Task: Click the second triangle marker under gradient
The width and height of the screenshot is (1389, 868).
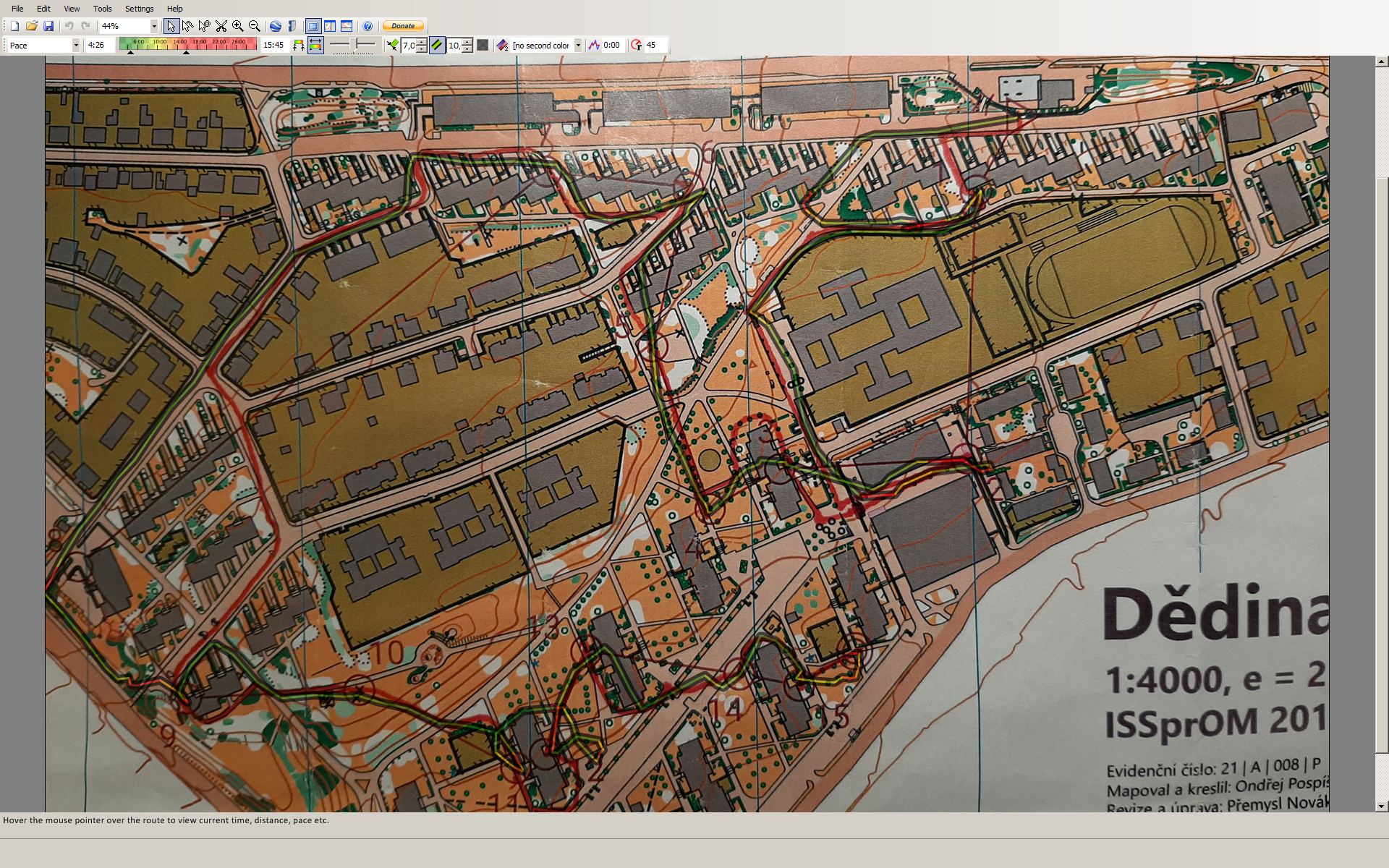Action: (x=186, y=52)
